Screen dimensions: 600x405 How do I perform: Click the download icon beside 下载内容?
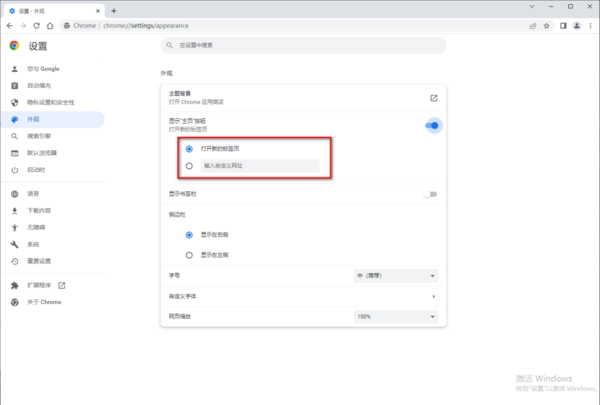tap(15, 211)
